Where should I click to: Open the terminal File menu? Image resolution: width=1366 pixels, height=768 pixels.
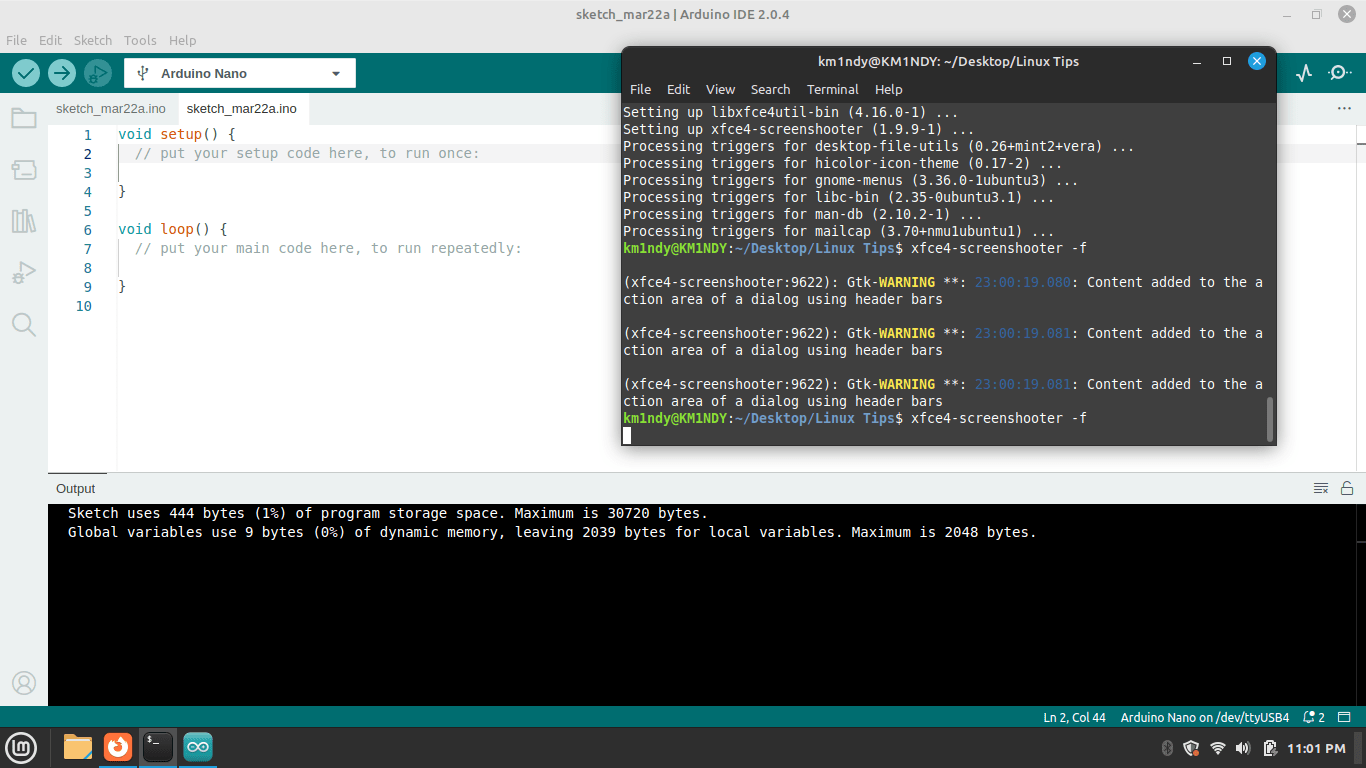[640, 89]
